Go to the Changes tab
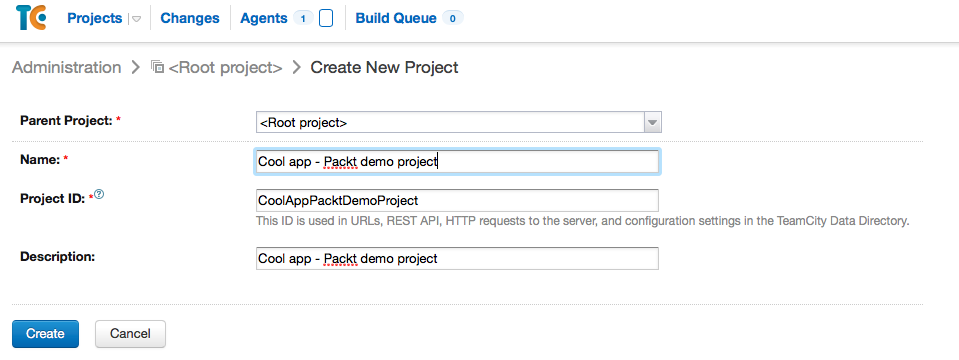 [190, 18]
